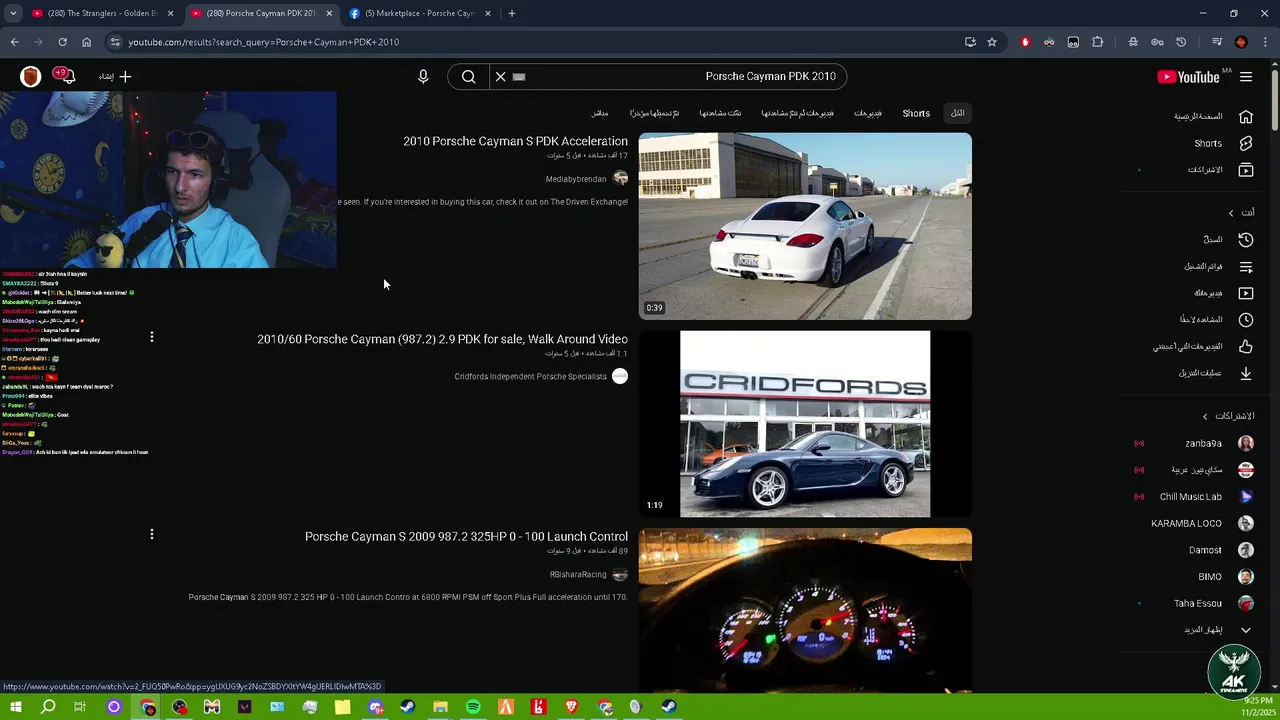The width and height of the screenshot is (1280, 720).
Task: Select the Recently uploaded filter chip
Action: coord(654,113)
